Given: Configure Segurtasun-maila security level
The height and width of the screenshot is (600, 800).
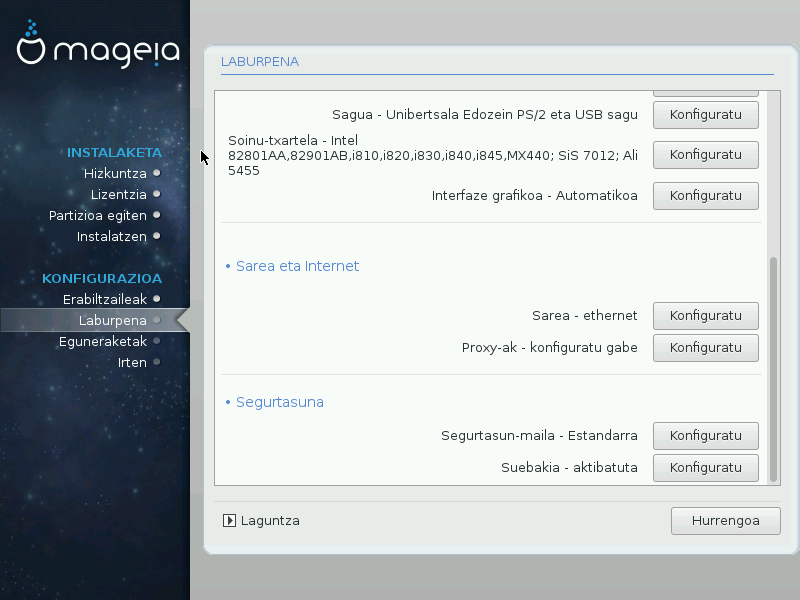Looking at the screenshot, I should pos(705,436).
